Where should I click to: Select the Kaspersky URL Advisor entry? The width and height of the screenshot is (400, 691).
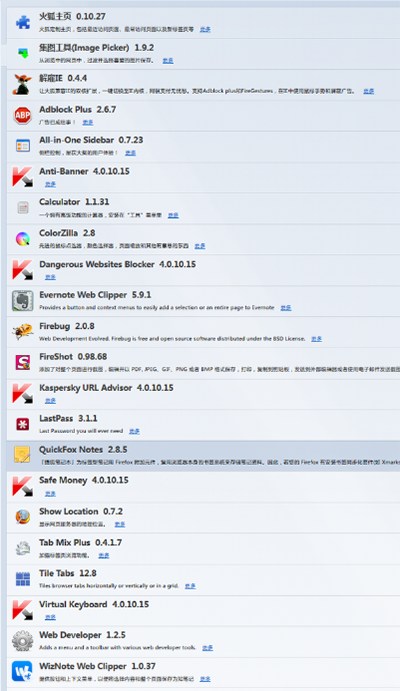point(204,394)
